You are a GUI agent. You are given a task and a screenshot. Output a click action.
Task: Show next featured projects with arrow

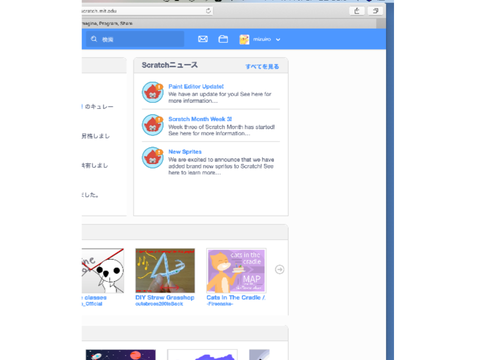pos(280,269)
